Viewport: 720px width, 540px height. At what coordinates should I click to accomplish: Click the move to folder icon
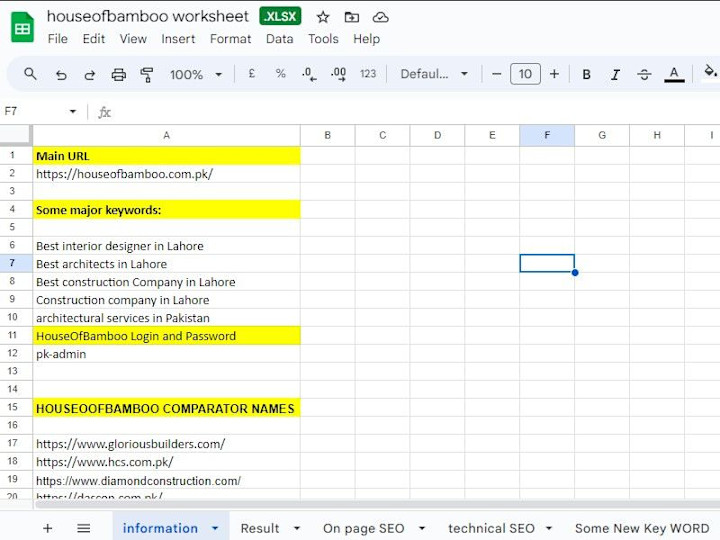(352, 17)
